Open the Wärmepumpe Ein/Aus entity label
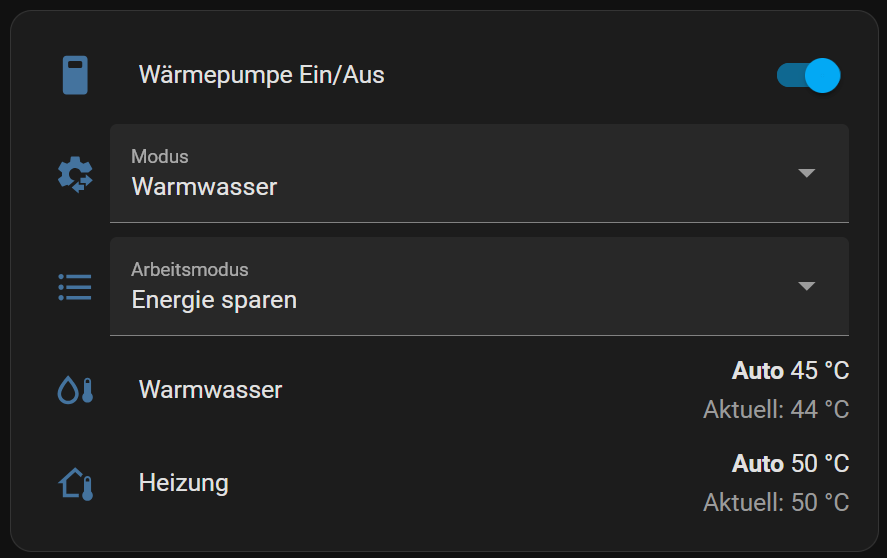The image size is (887, 558). [x=261, y=75]
